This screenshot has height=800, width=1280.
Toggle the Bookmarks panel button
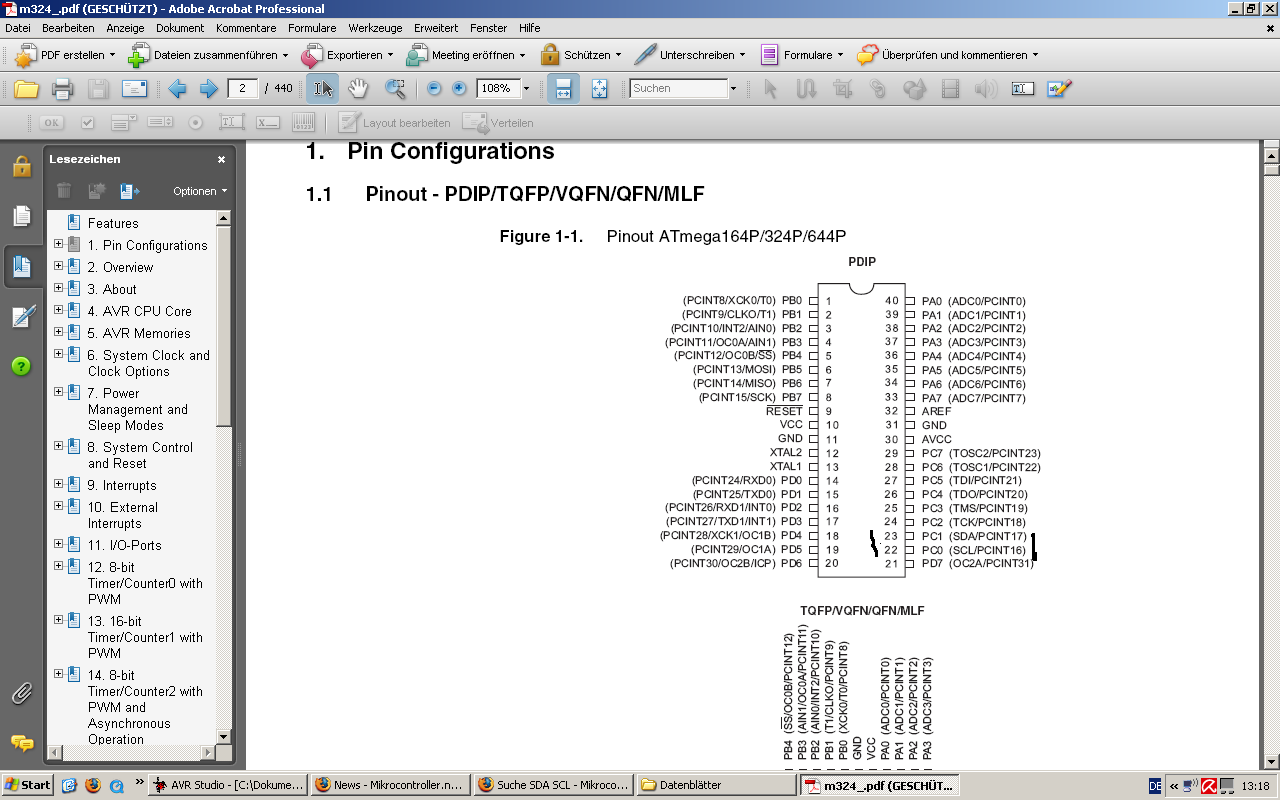21,266
